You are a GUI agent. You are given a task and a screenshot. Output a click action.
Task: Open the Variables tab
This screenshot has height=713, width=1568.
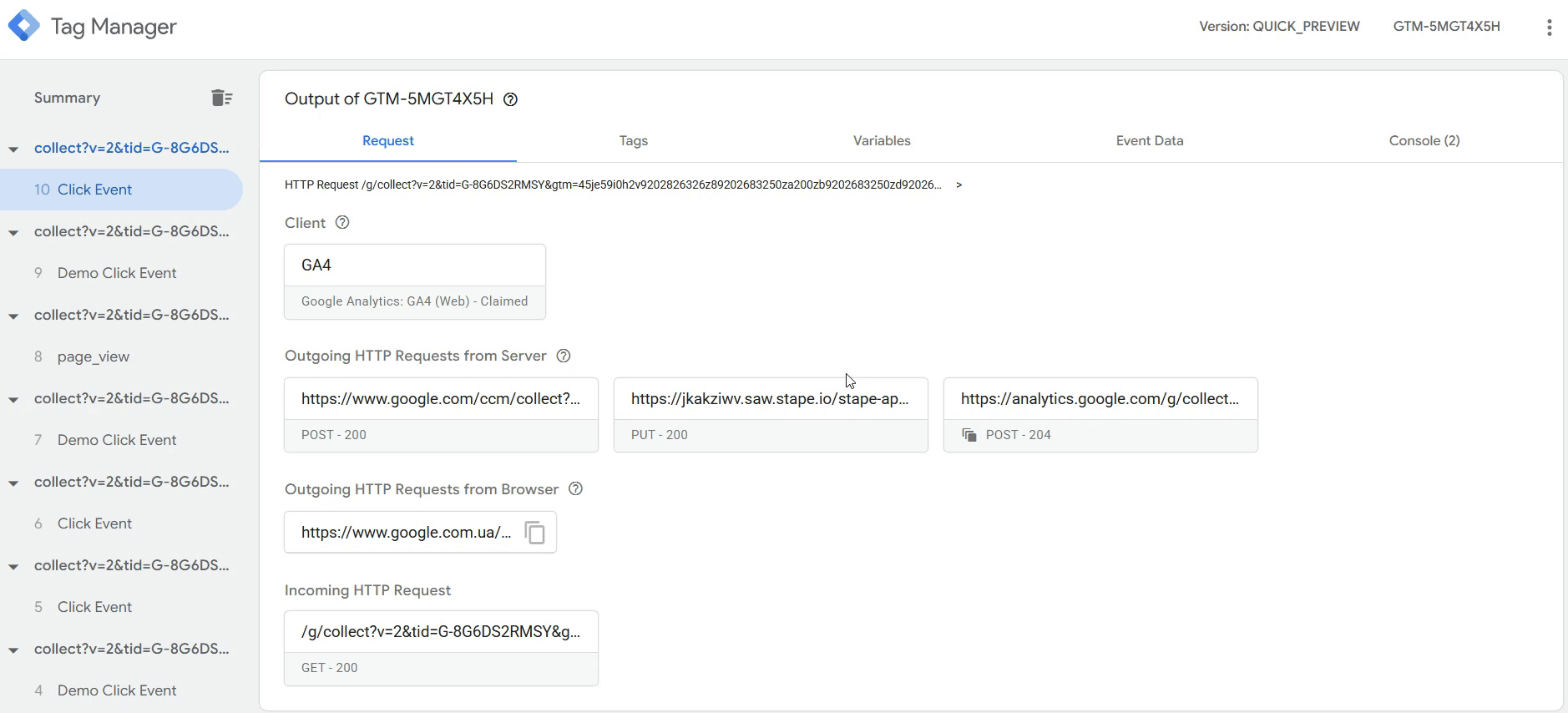(882, 141)
